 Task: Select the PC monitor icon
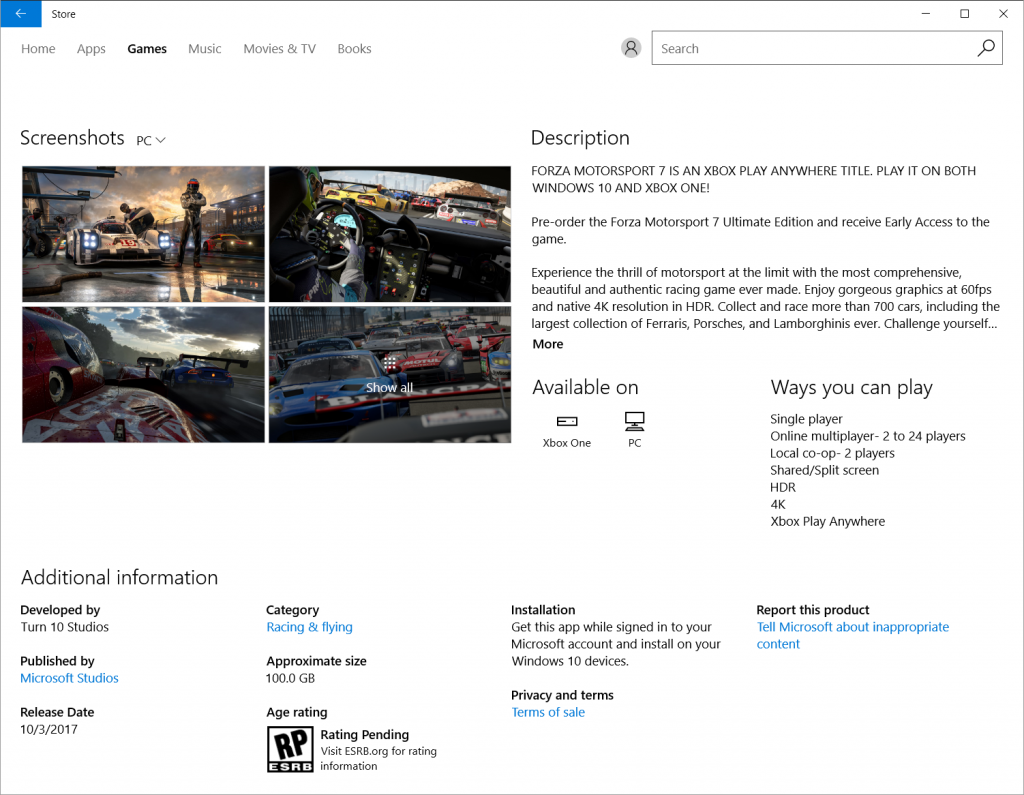point(635,421)
